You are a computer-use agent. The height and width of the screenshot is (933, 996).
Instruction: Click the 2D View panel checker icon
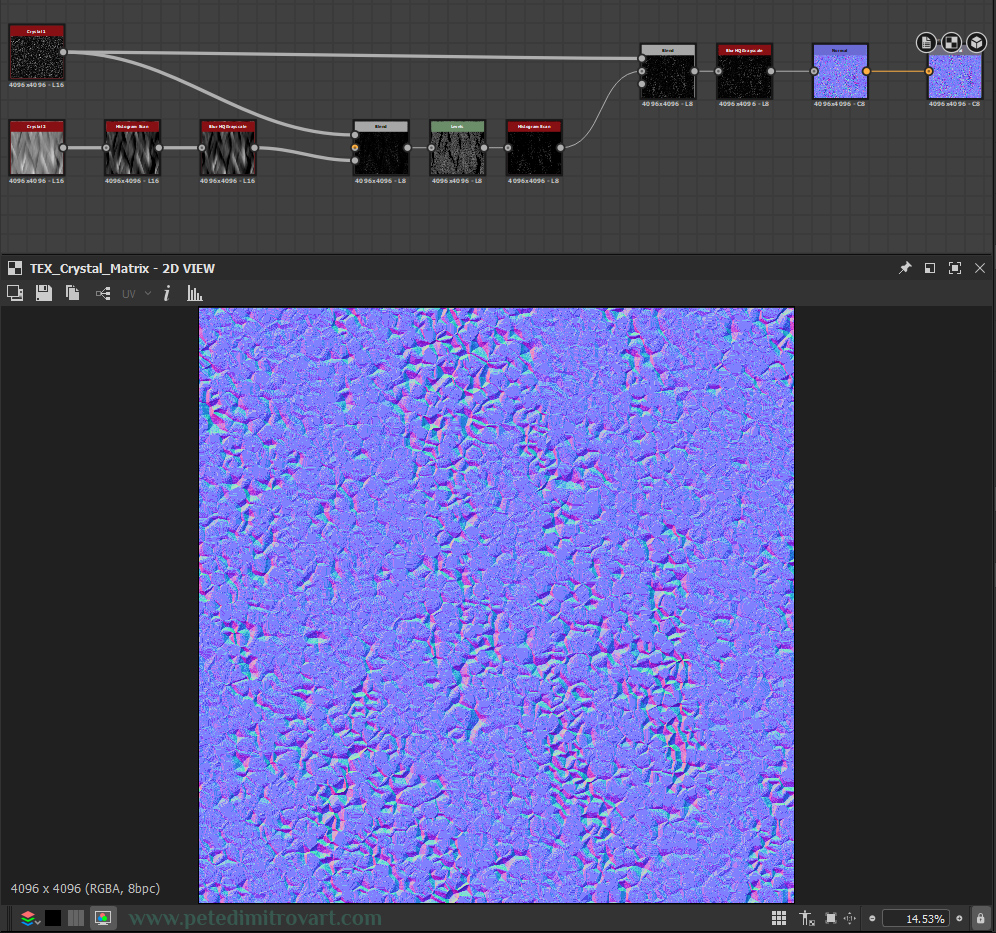pos(15,268)
